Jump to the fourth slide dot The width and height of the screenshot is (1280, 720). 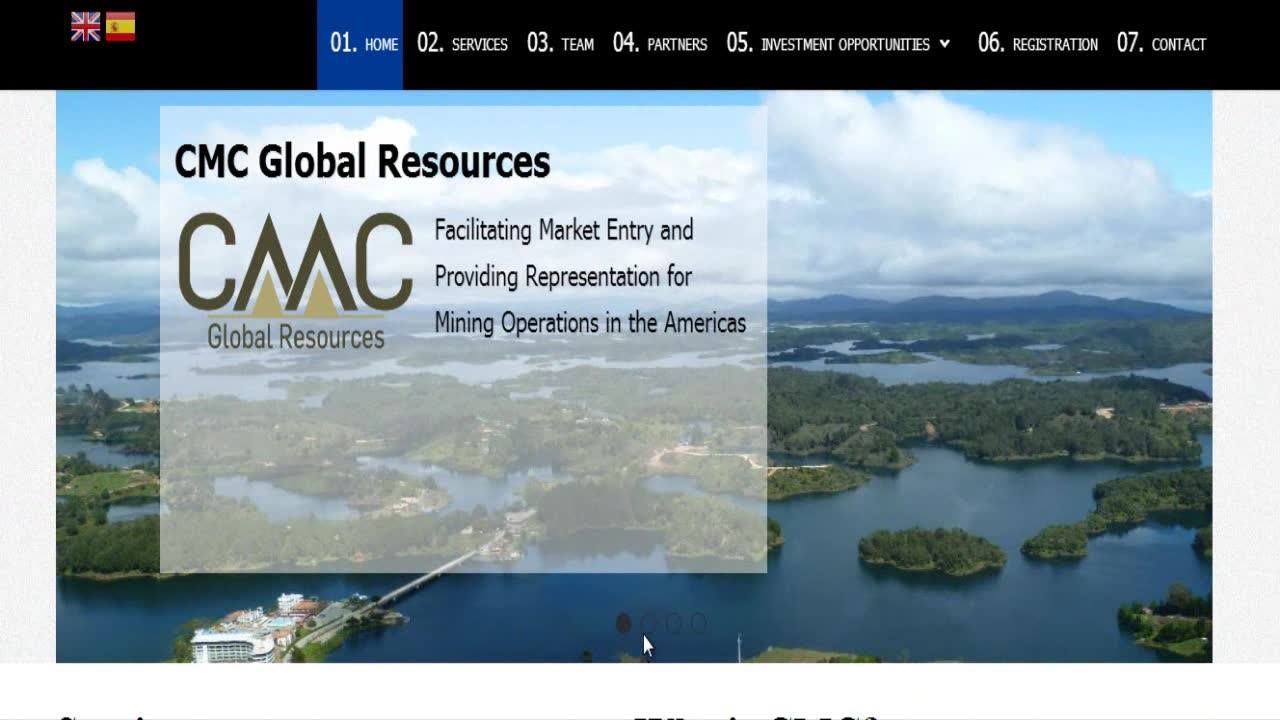[x=698, y=623]
